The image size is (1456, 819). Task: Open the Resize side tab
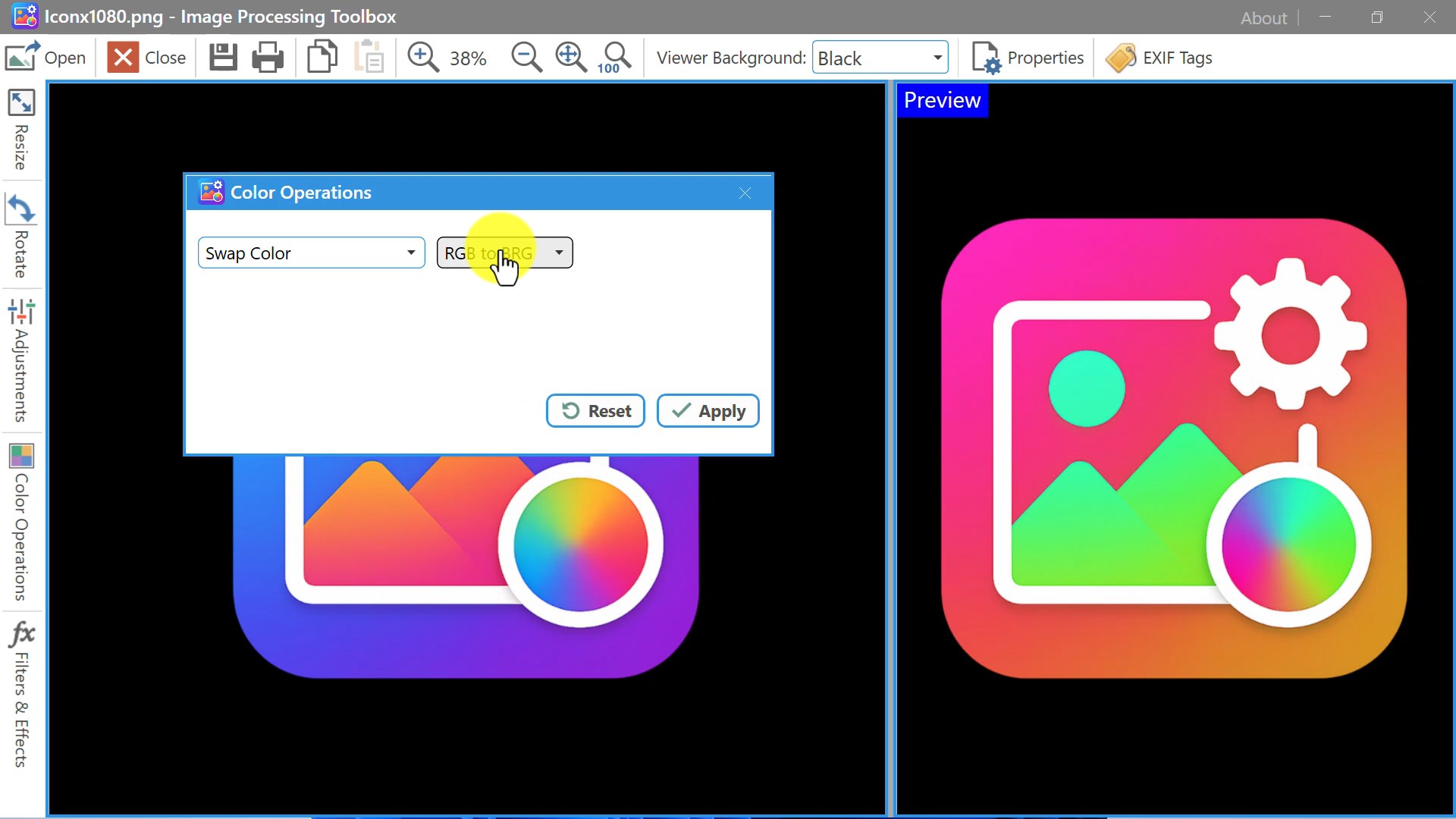tap(21, 130)
